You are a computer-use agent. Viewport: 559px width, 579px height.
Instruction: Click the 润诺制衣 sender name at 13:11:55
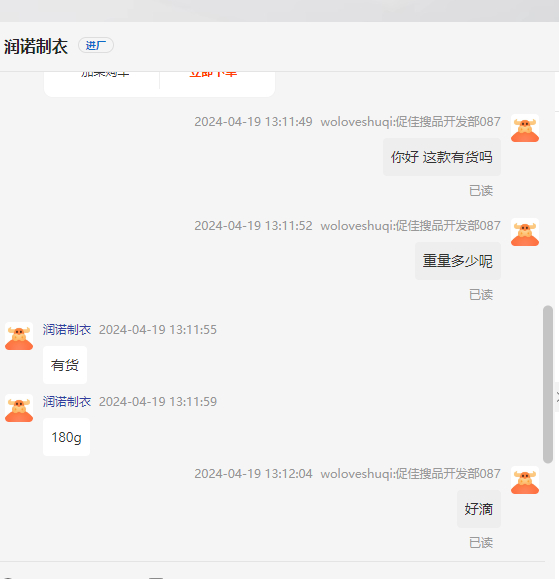(x=67, y=330)
